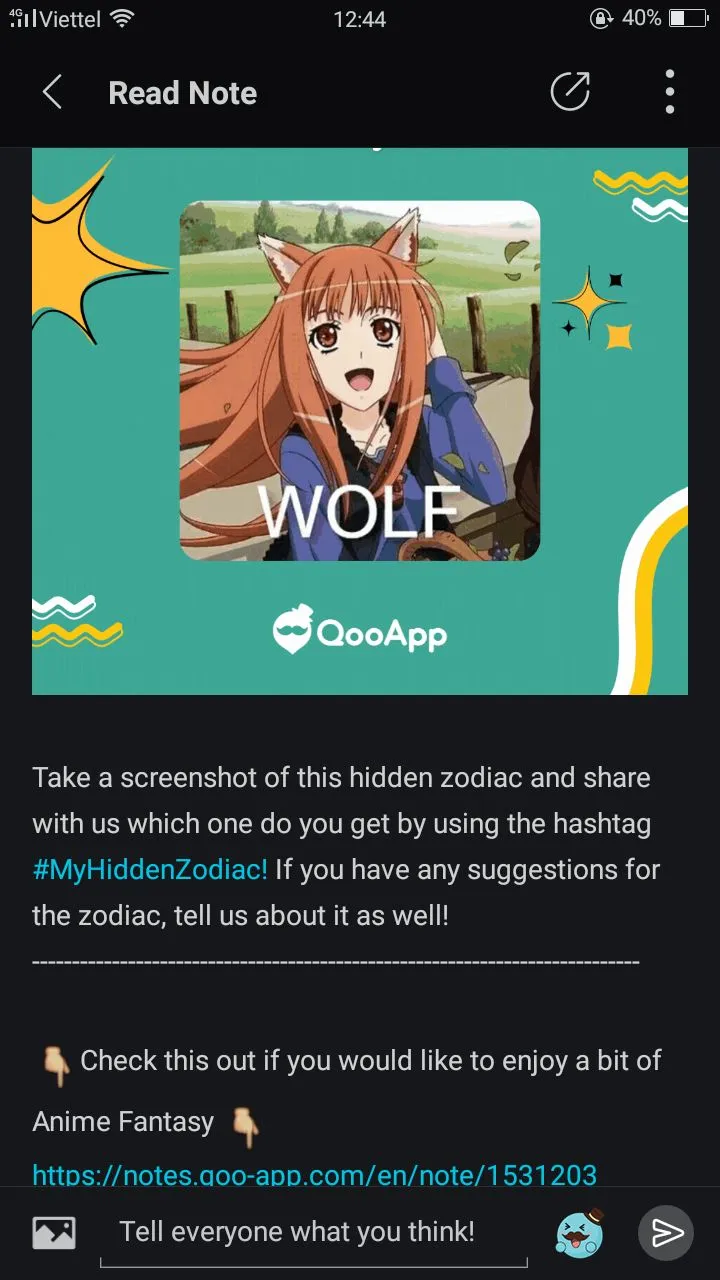The width and height of the screenshot is (720, 1280).
Task: Tap the attach image icon
Action: click(54, 1233)
